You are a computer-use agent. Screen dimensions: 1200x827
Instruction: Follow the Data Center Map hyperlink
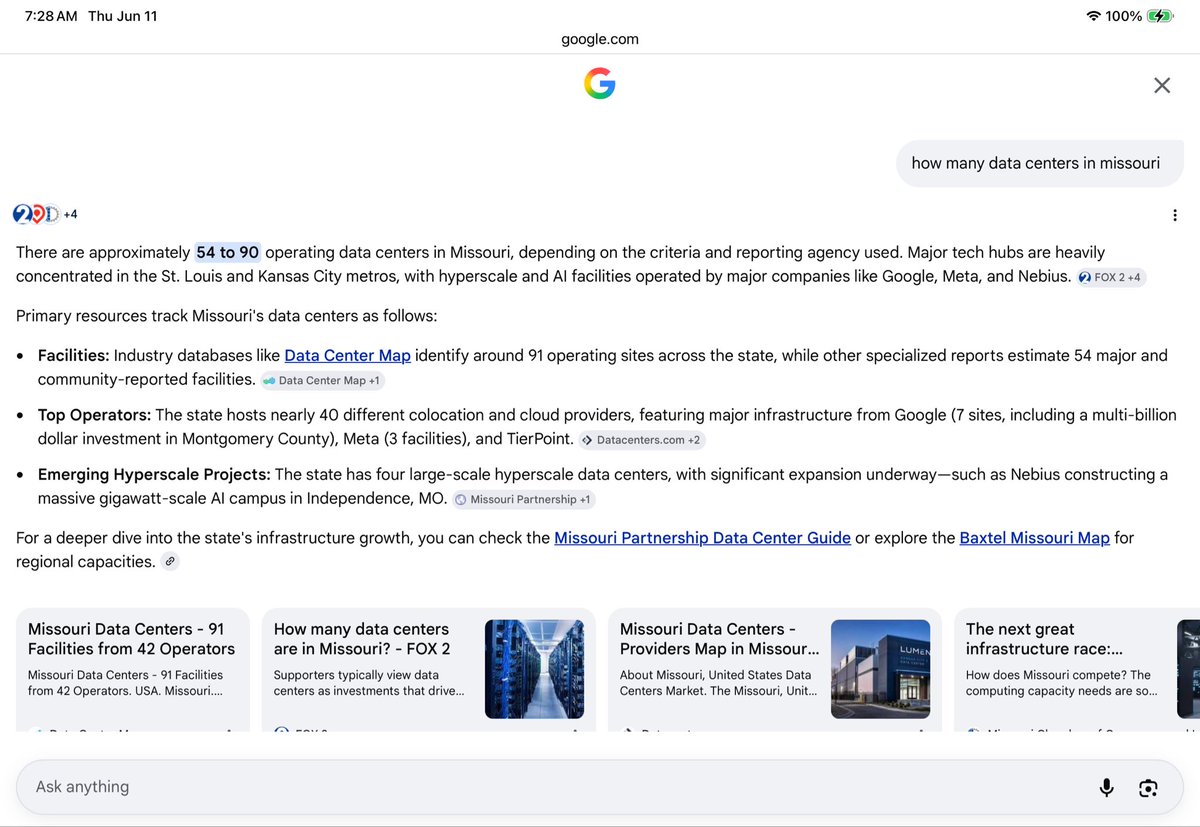tap(347, 355)
